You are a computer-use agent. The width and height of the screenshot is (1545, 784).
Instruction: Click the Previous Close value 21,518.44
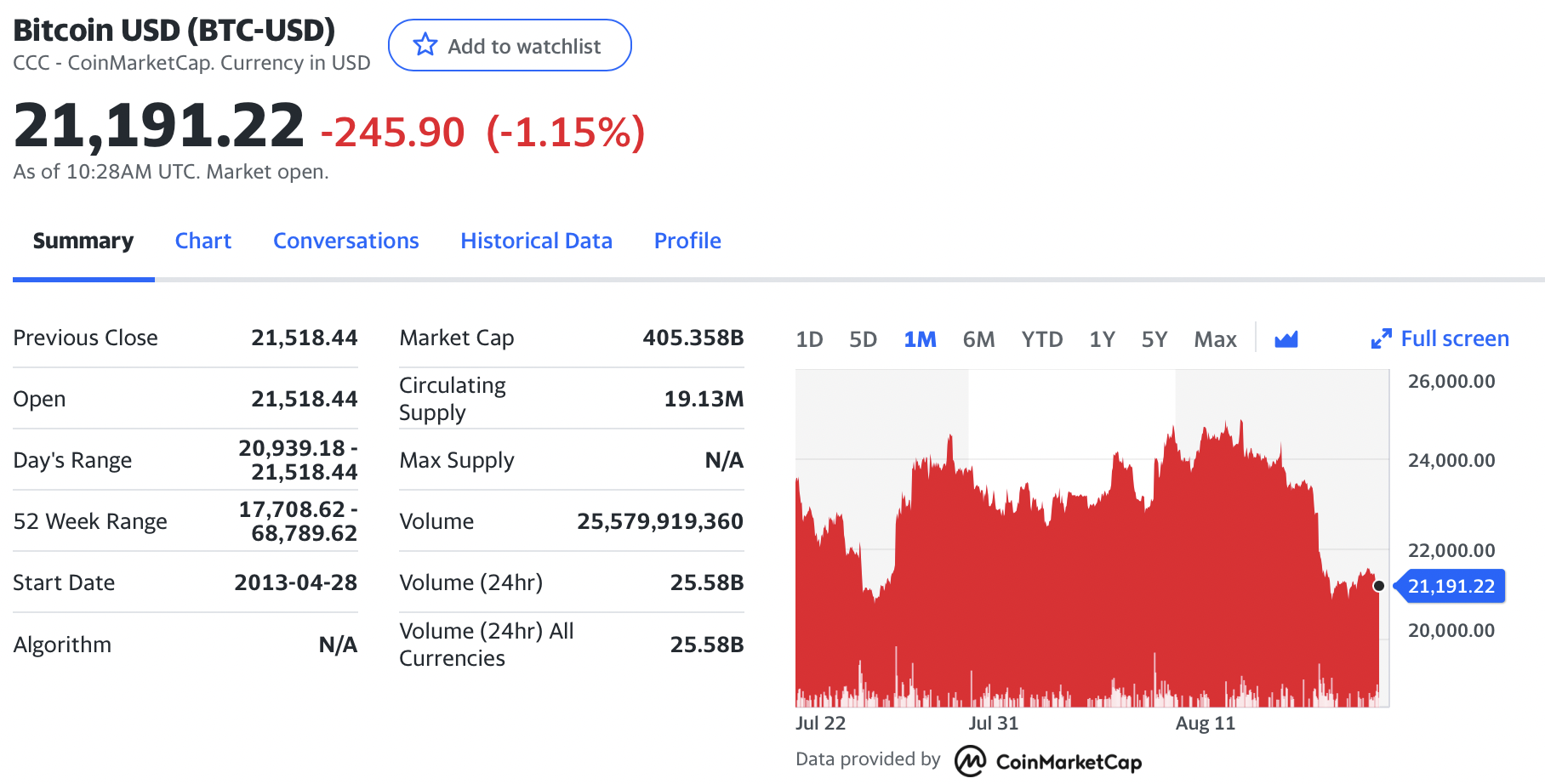304,338
